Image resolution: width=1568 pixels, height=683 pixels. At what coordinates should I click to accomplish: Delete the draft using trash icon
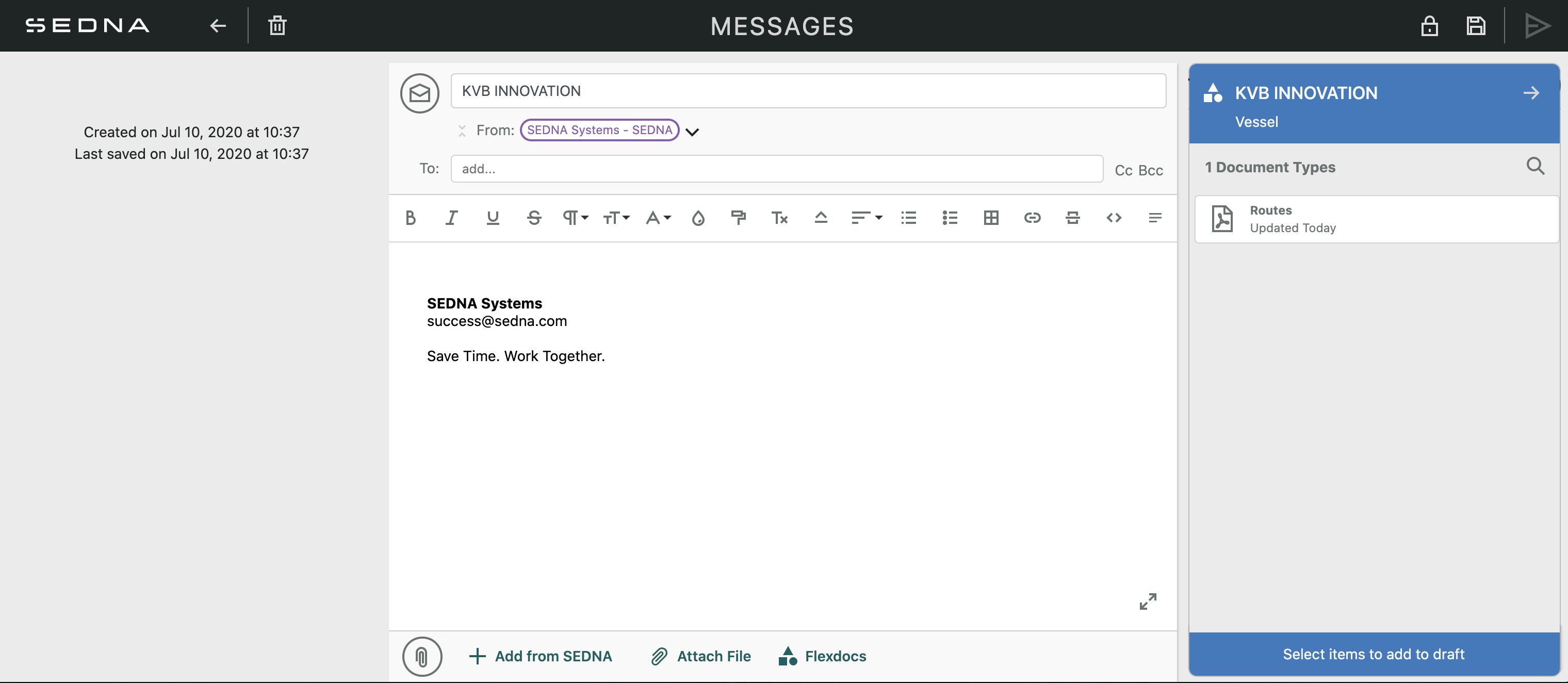(277, 26)
